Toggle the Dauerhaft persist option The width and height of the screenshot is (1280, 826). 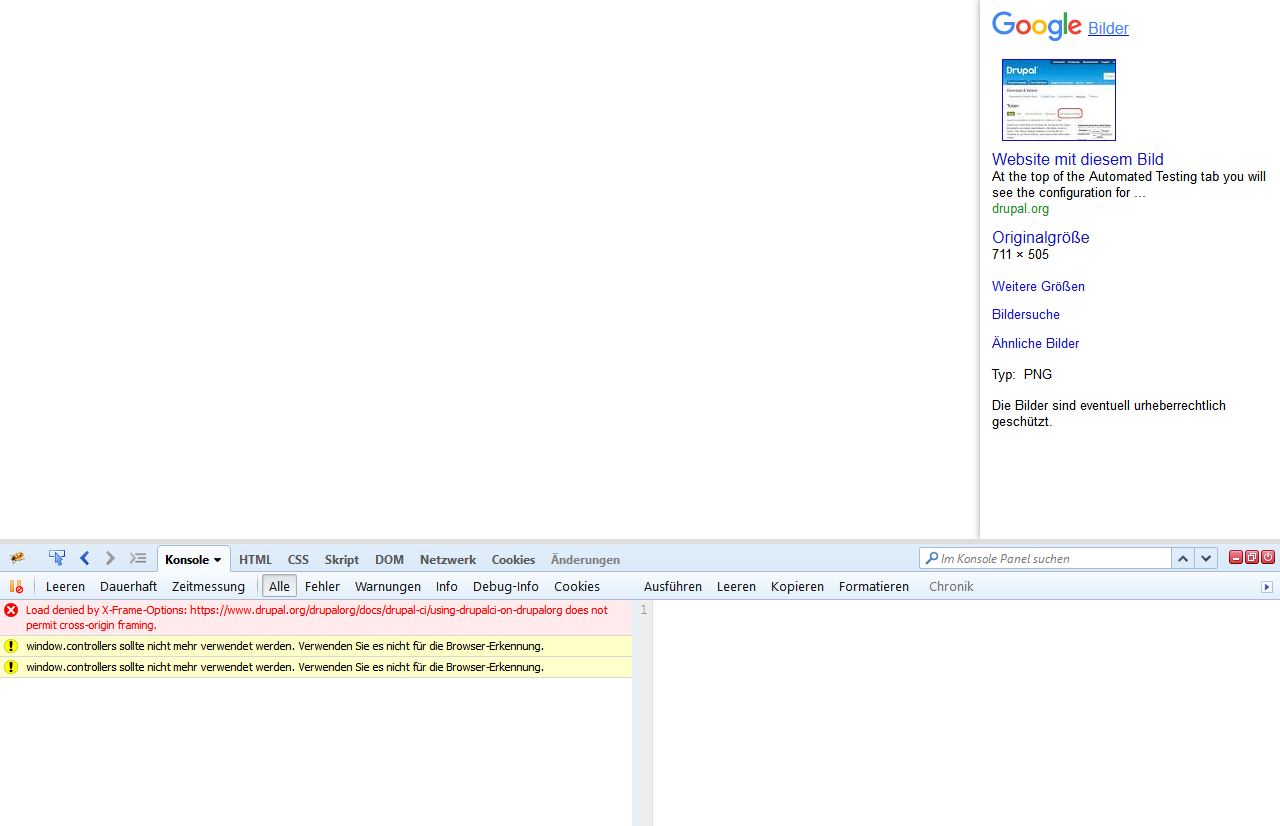point(128,586)
